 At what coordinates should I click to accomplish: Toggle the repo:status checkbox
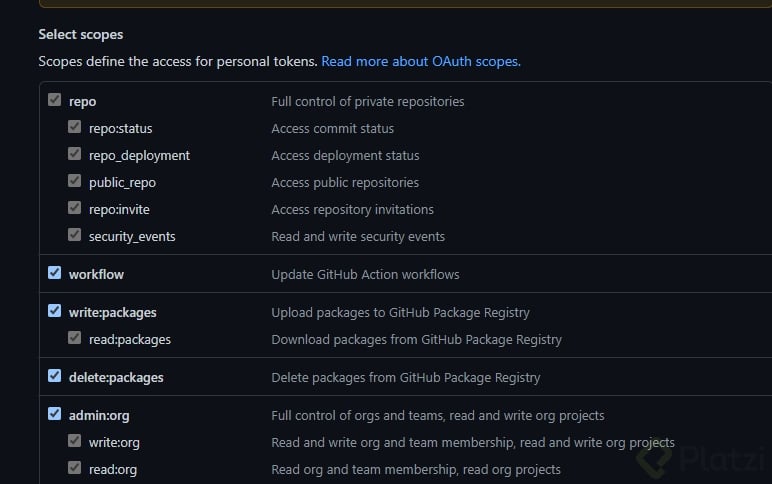coord(74,128)
